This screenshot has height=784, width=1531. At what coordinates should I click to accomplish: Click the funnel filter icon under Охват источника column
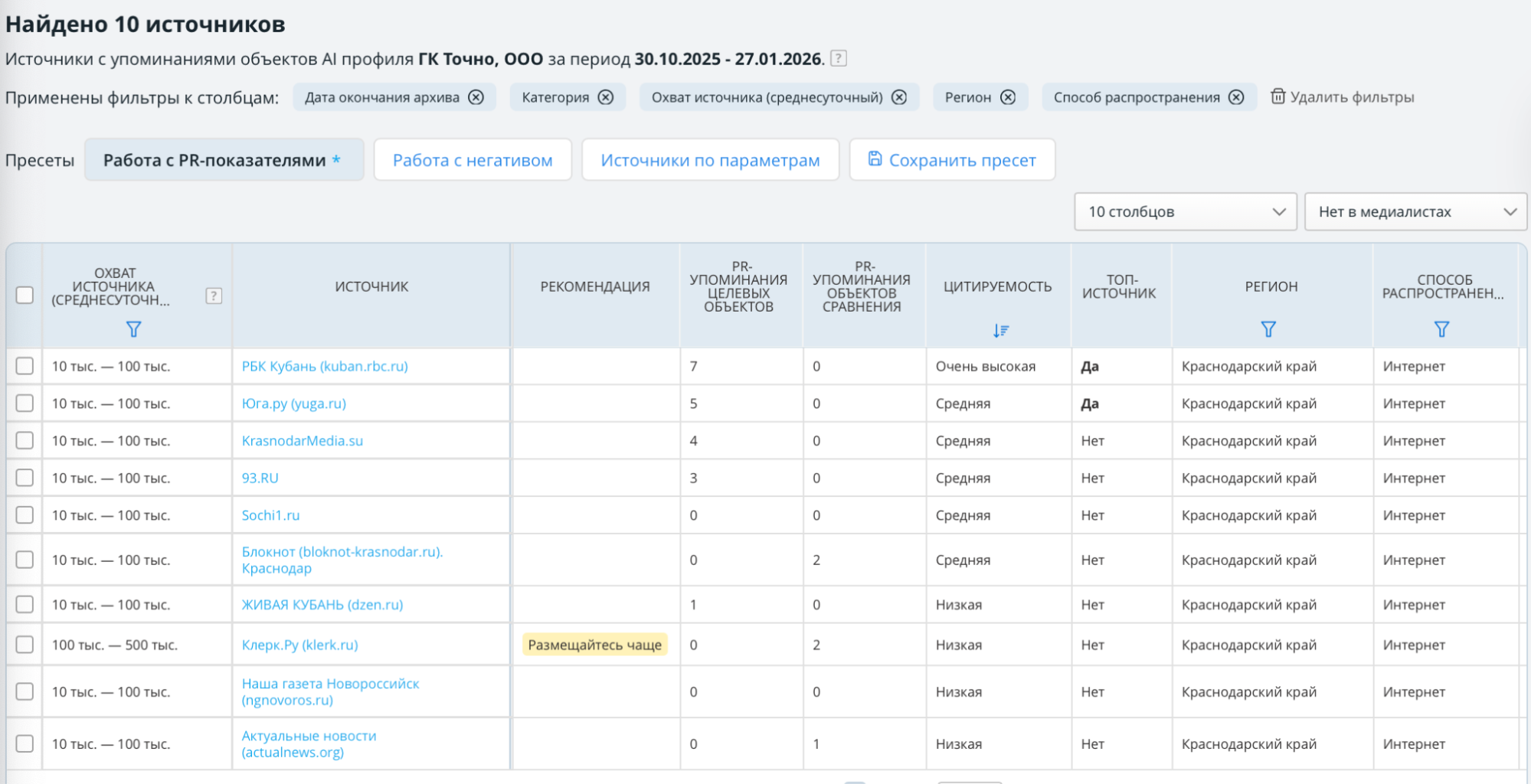(133, 329)
